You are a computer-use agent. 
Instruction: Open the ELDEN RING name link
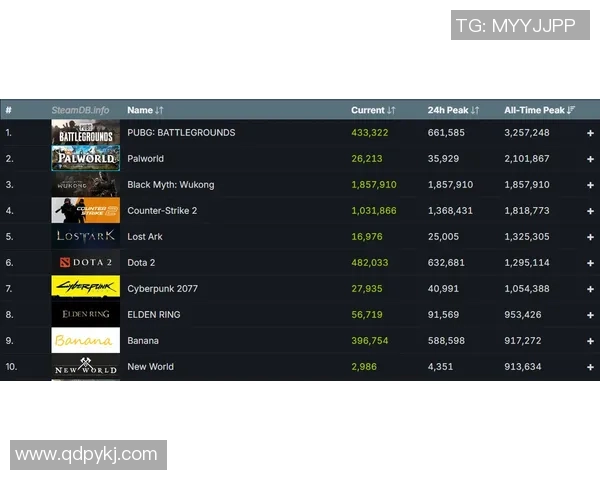pos(154,315)
